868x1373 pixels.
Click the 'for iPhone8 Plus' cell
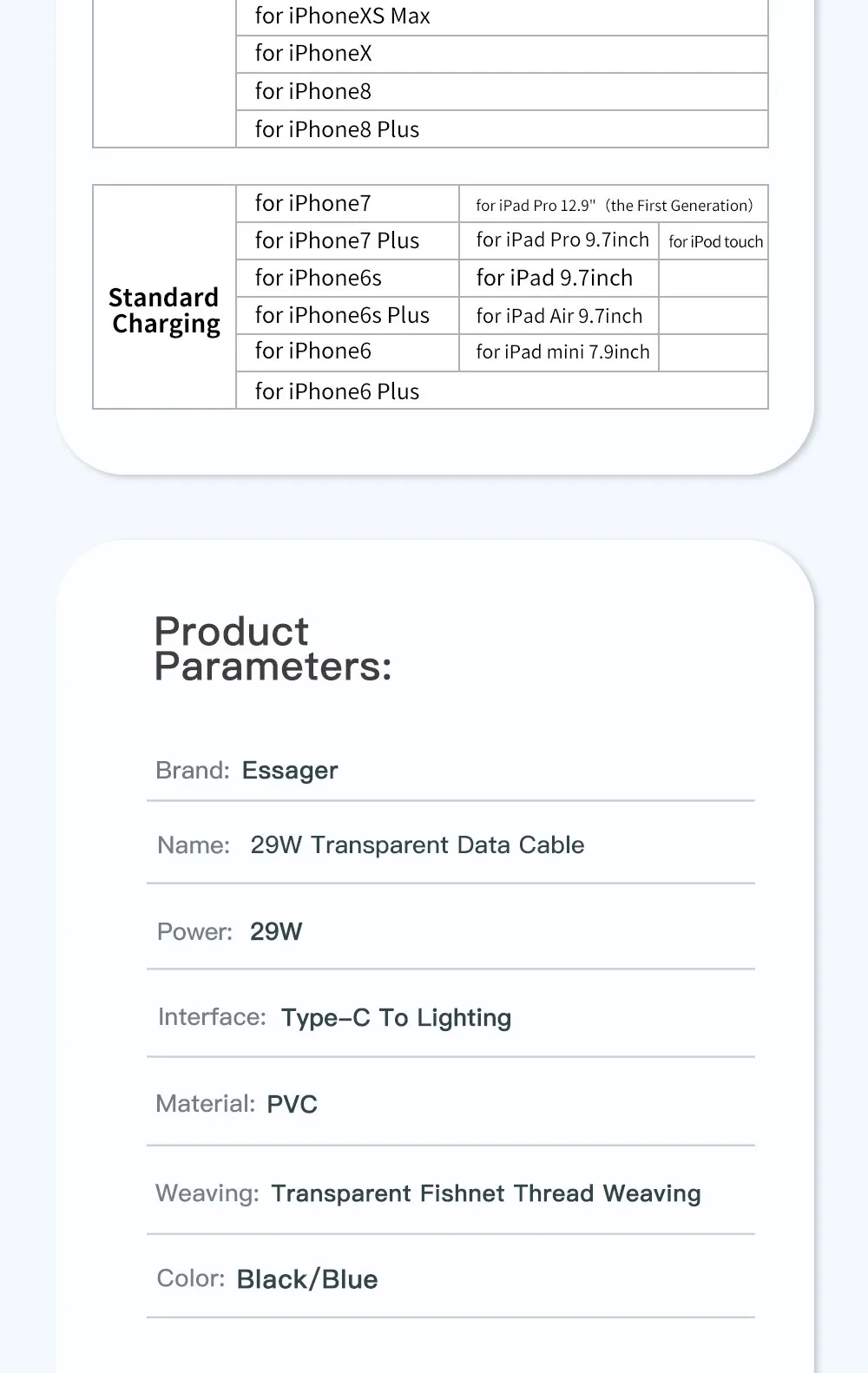pyautogui.click(x=337, y=129)
